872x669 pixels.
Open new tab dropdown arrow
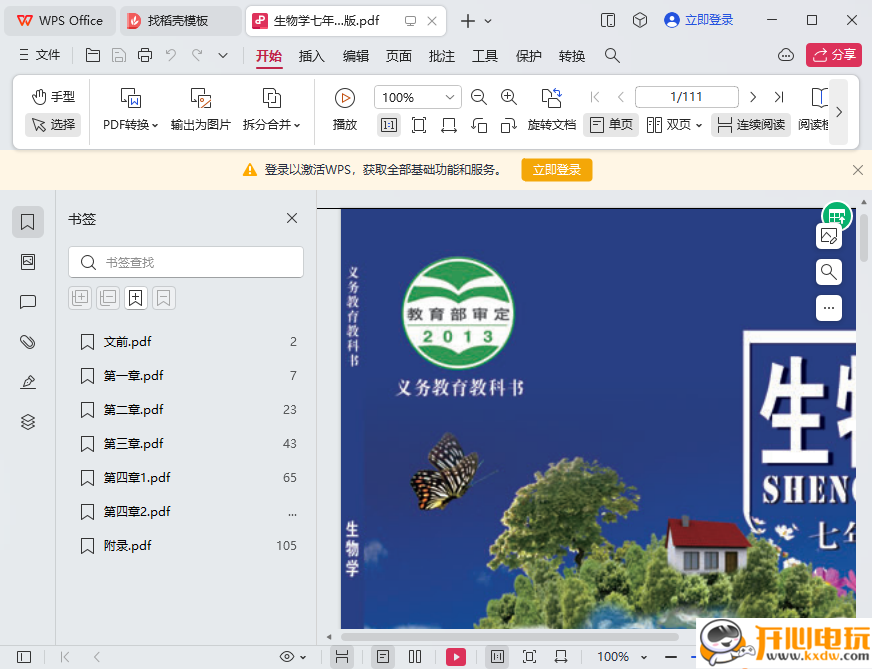488,21
